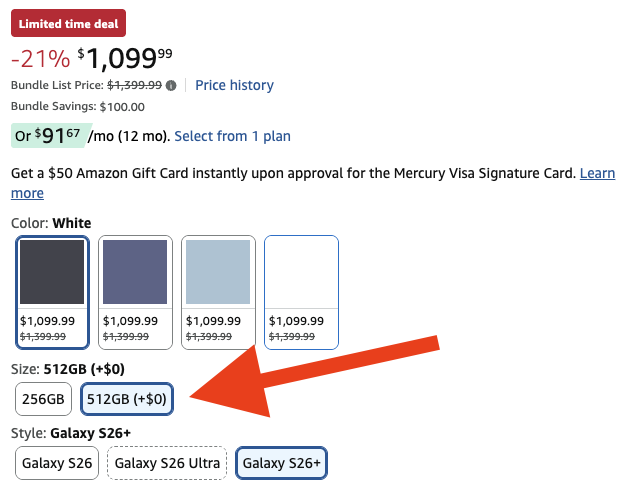The height and width of the screenshot is (491, 635).
Task: Select the Galaxy S26+ style button
Action: pos(283,463)
